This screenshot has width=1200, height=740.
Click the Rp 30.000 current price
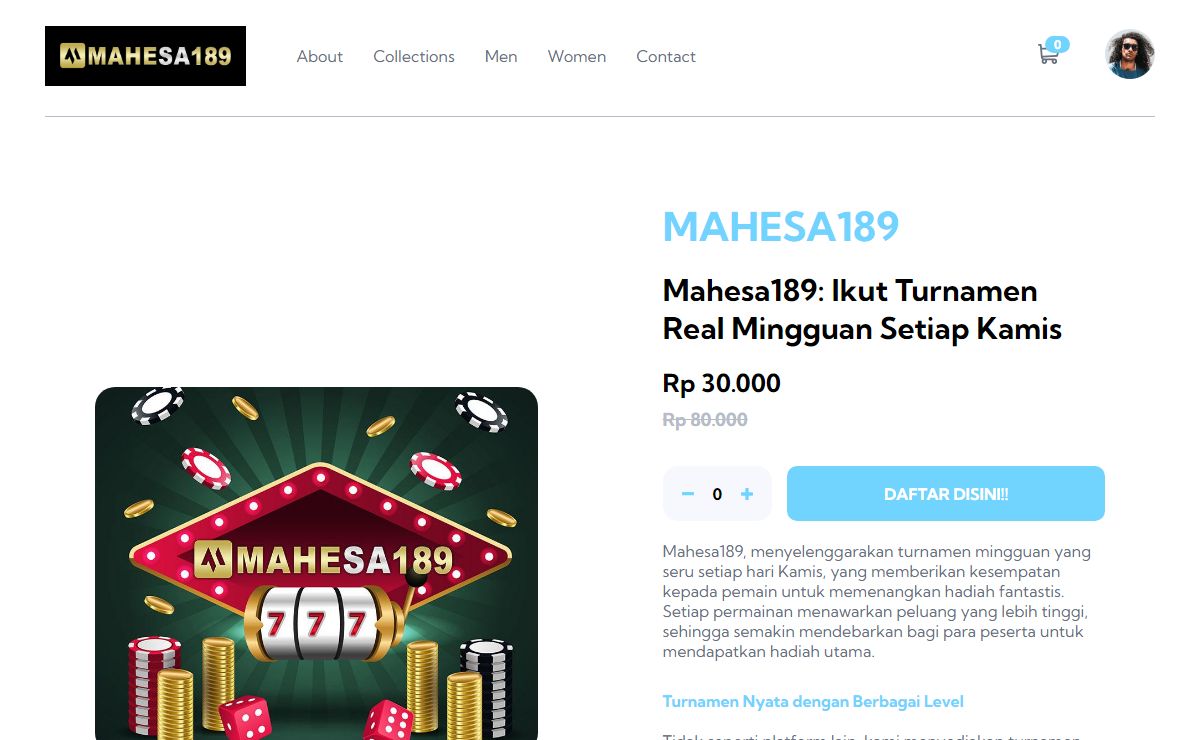click(722, 384)
